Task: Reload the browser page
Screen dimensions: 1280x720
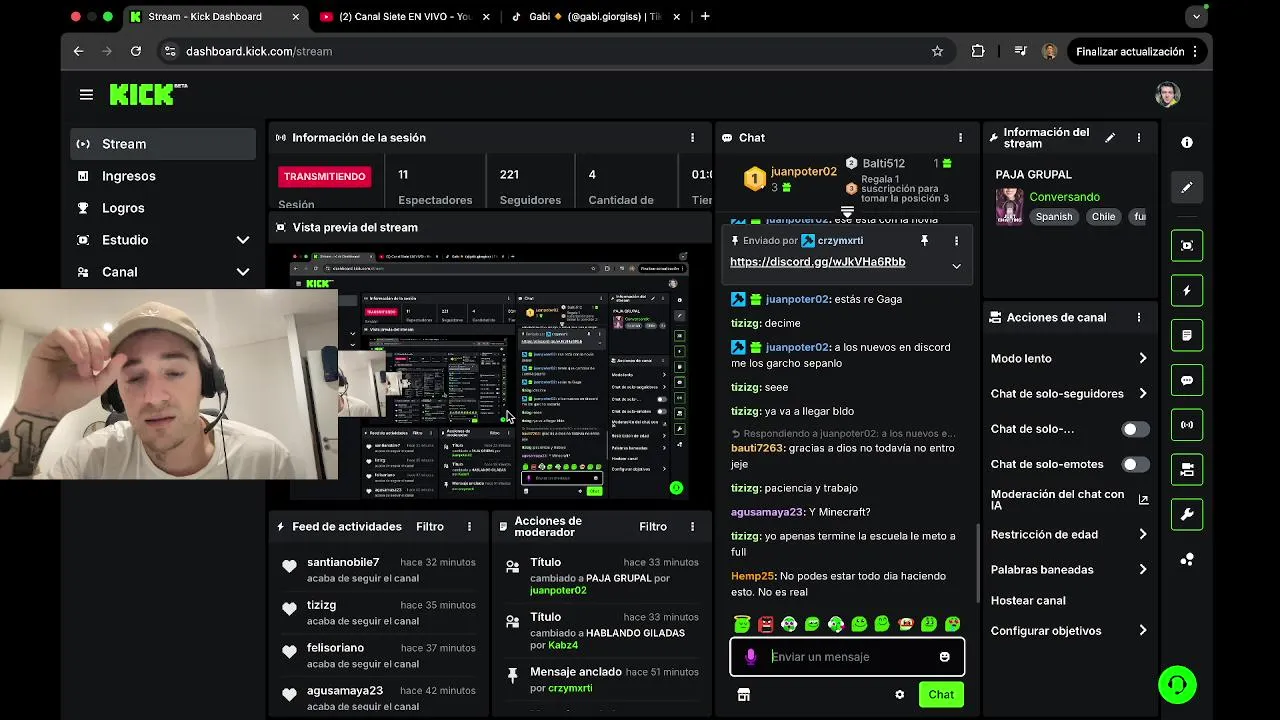Action: pos(136,51)
